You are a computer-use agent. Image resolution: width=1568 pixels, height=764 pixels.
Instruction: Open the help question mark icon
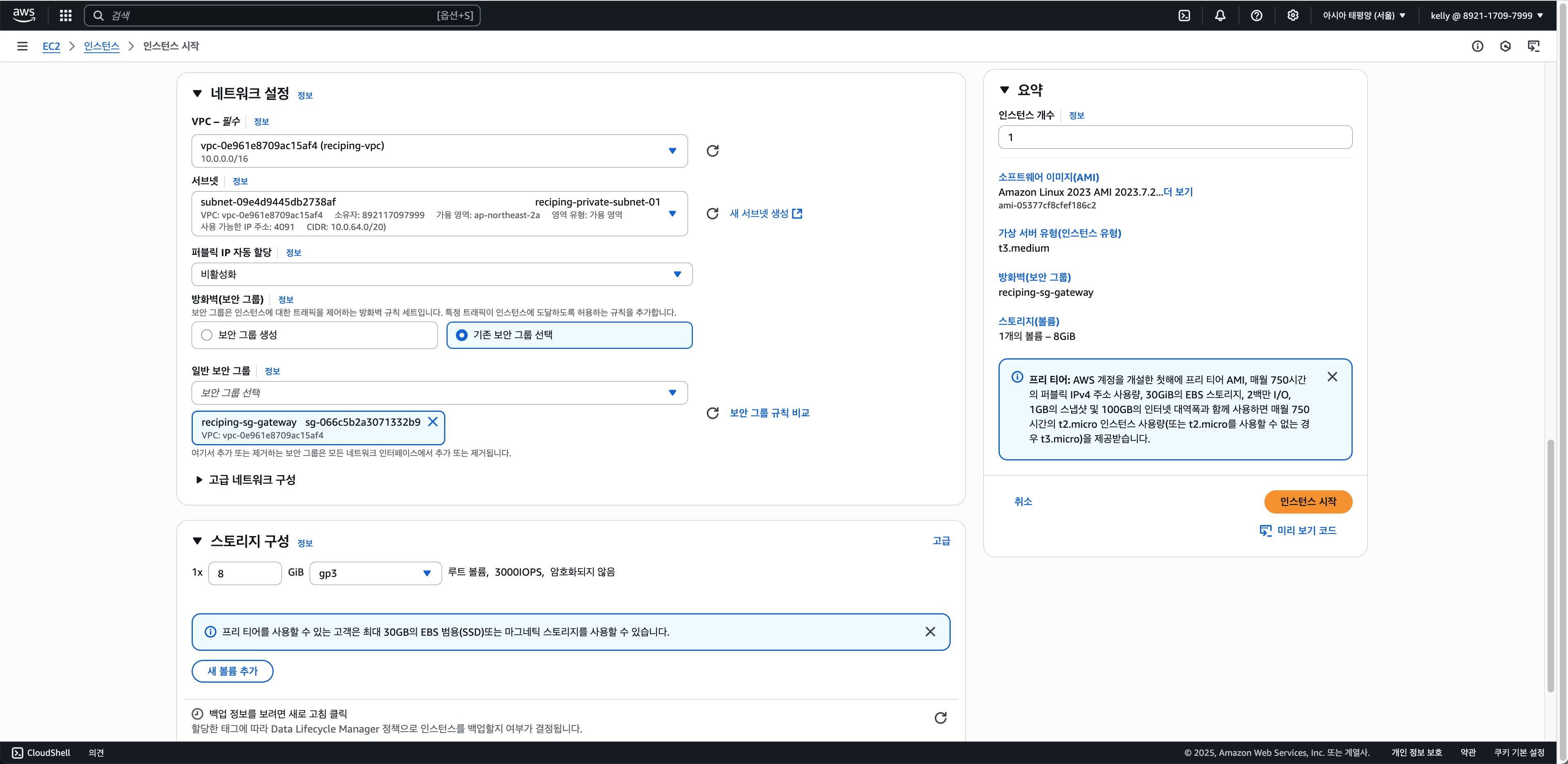tap(1256, 15)
